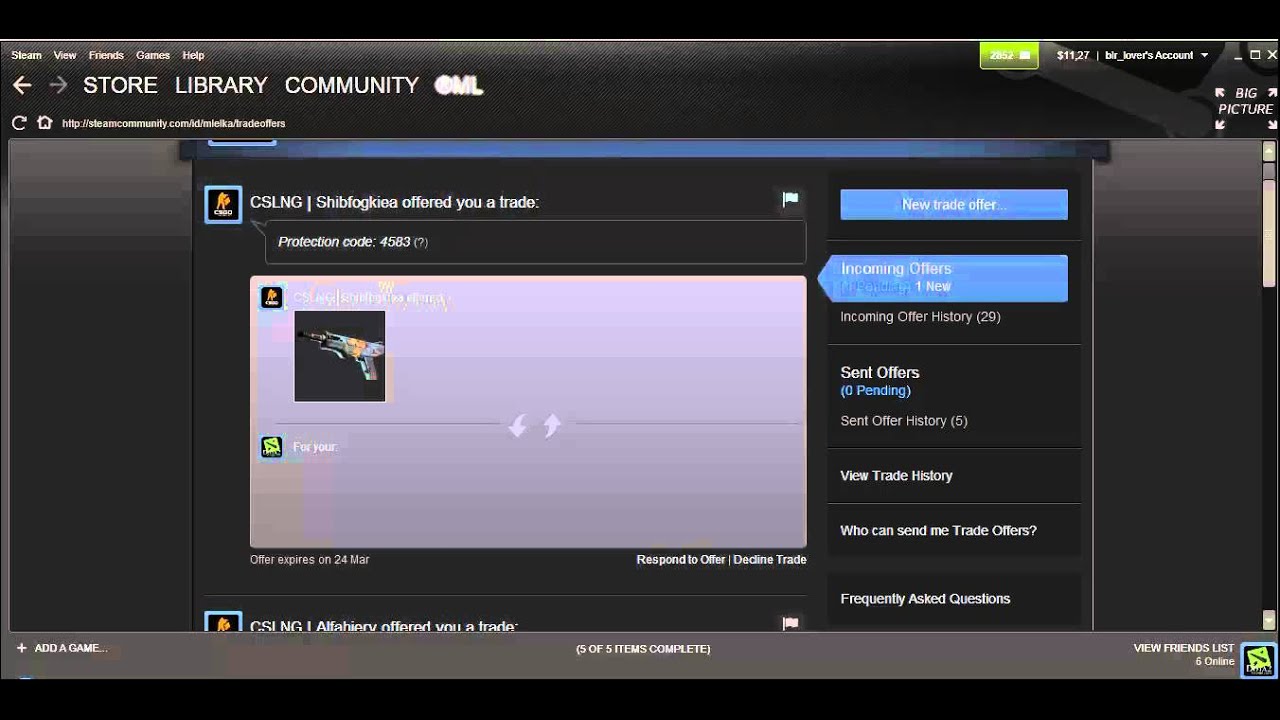The height and width of the screenshot is (720, 1280).
Task: Open Sent Offers section
Action: (x=880, y=372)
